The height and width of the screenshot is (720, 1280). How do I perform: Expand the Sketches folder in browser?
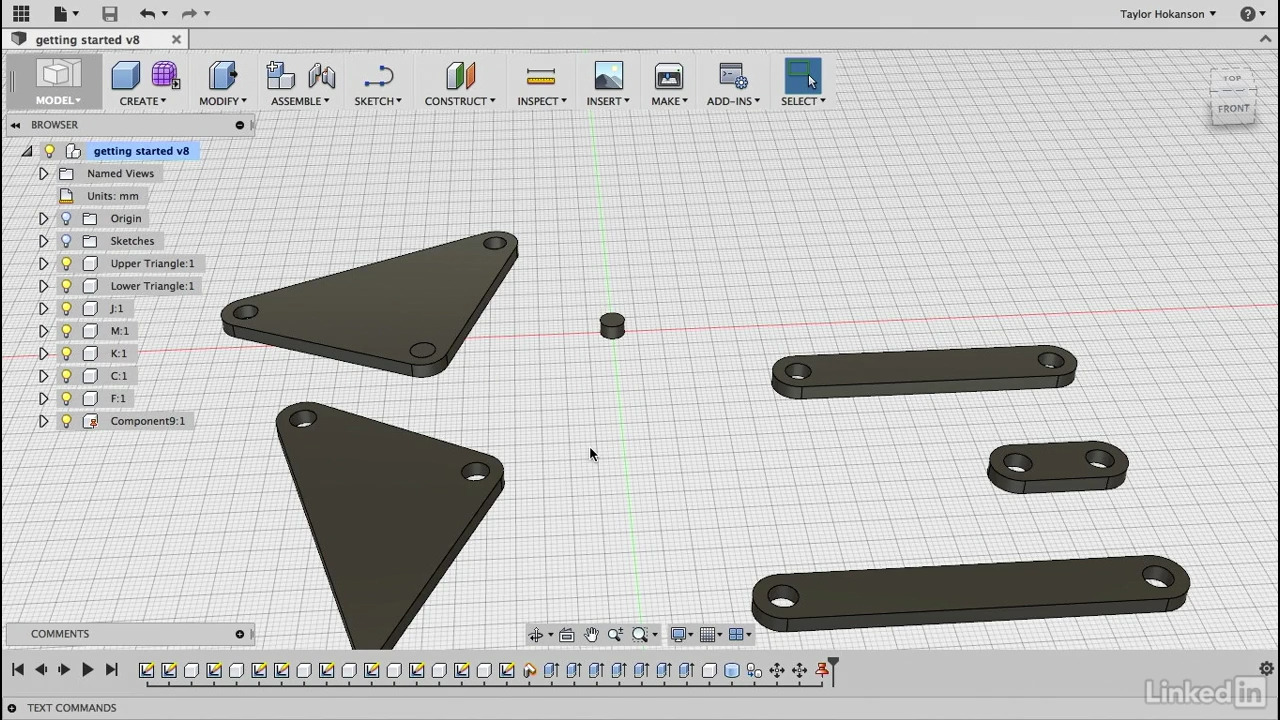click(x=43, y=241)
